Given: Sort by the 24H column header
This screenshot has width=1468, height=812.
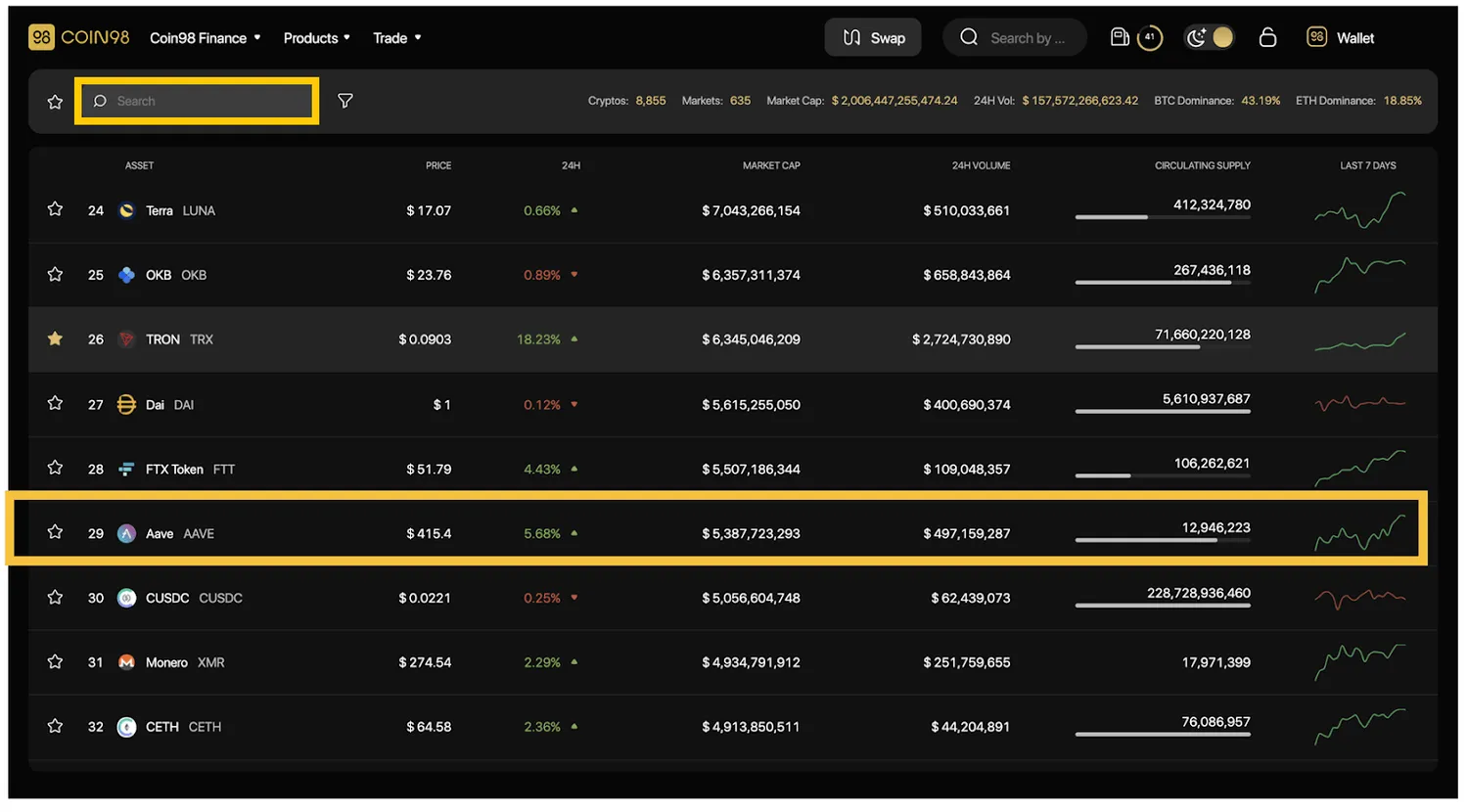Looking at the screenshot, I should coord(571,165).
